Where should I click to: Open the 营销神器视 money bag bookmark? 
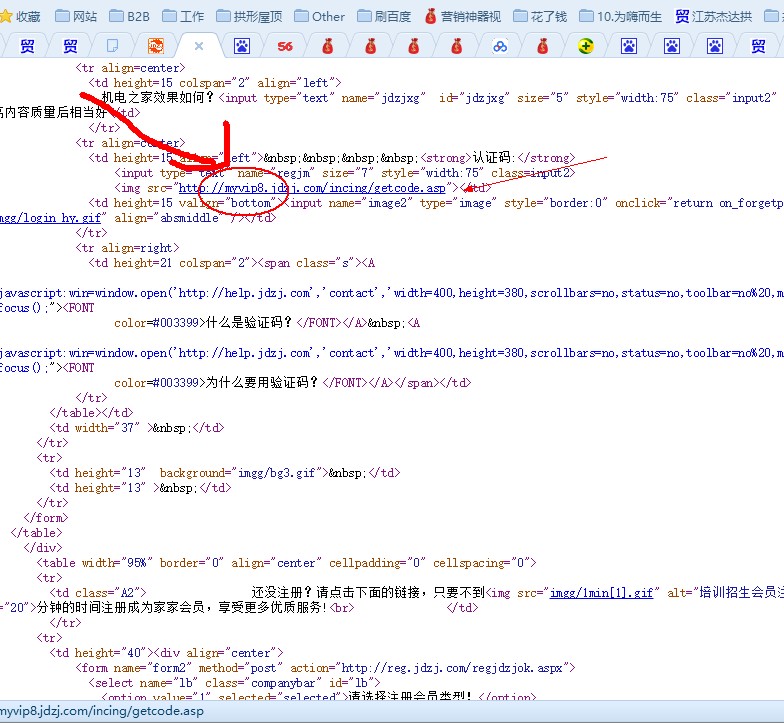click(463, 16)
